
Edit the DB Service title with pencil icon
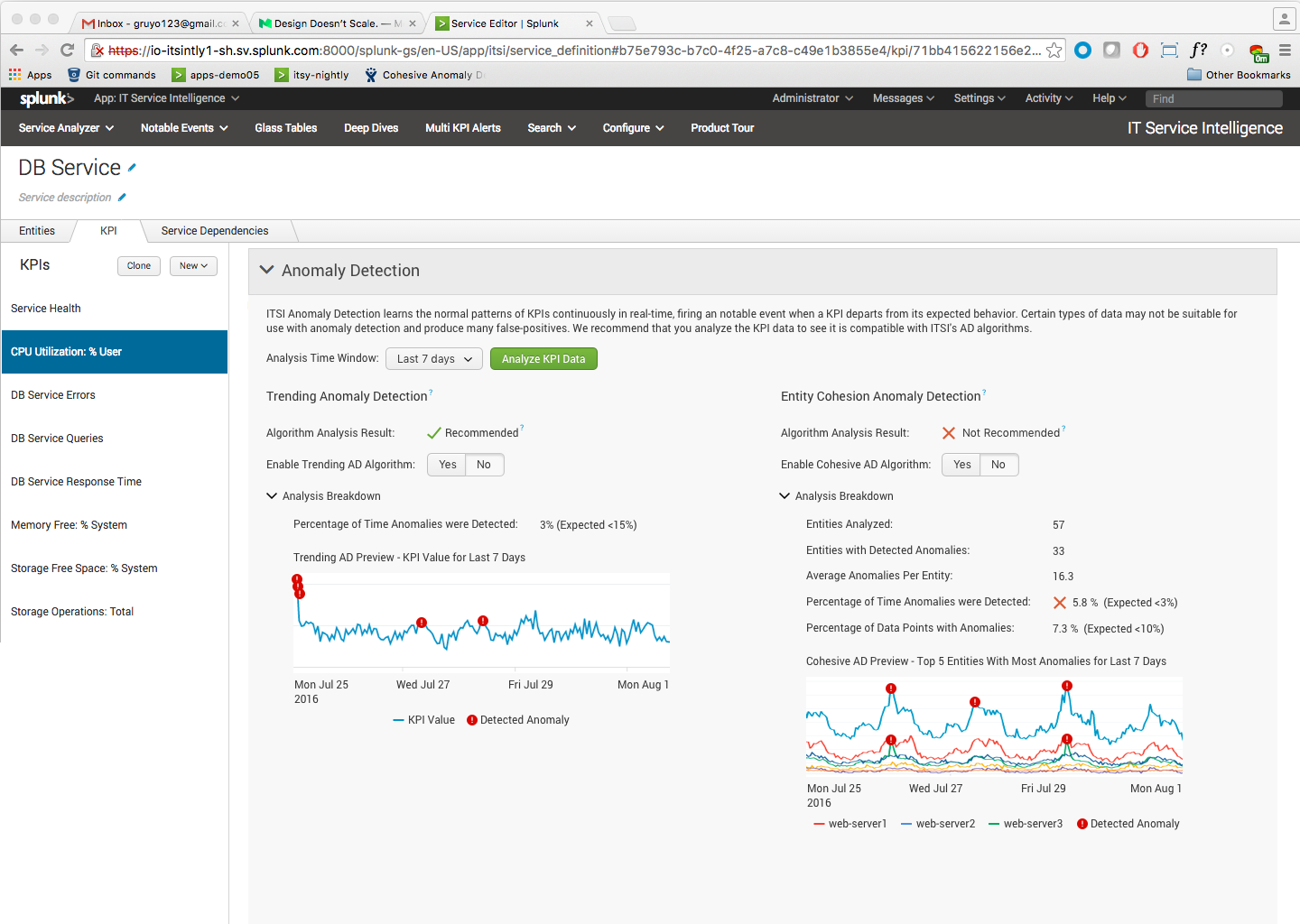pos(132,168)
